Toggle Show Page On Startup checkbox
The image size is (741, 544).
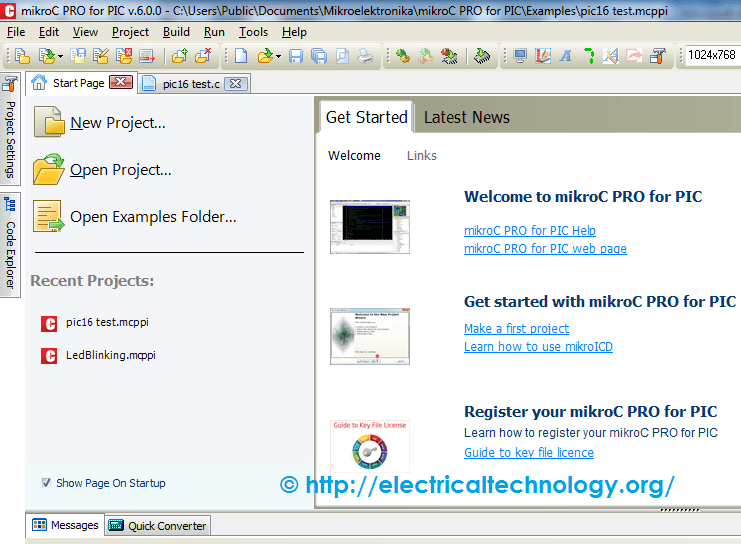click(x=46, y=483)
